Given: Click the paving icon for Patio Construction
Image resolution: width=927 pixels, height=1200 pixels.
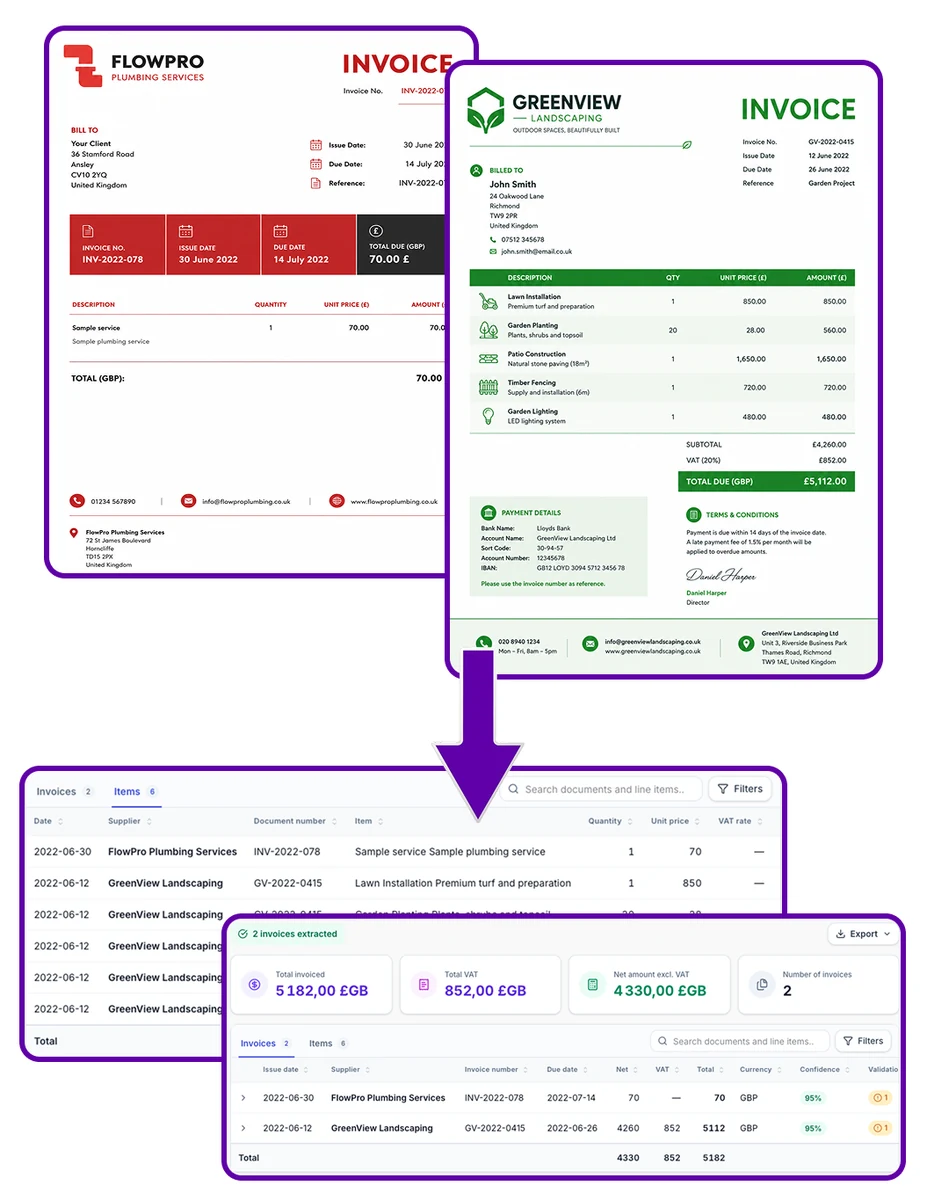Looking at the screenshot, I should click(x=489, y=358).
